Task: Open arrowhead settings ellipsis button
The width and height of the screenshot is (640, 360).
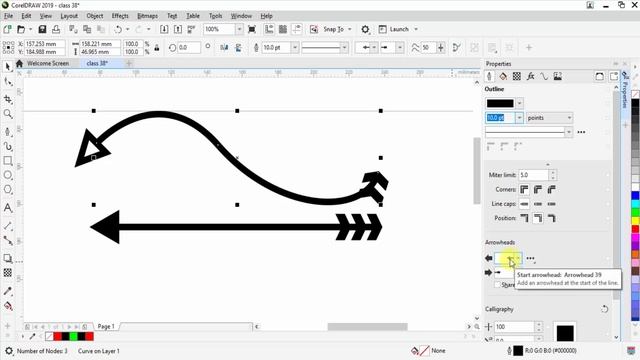Action: click(530, 258)
